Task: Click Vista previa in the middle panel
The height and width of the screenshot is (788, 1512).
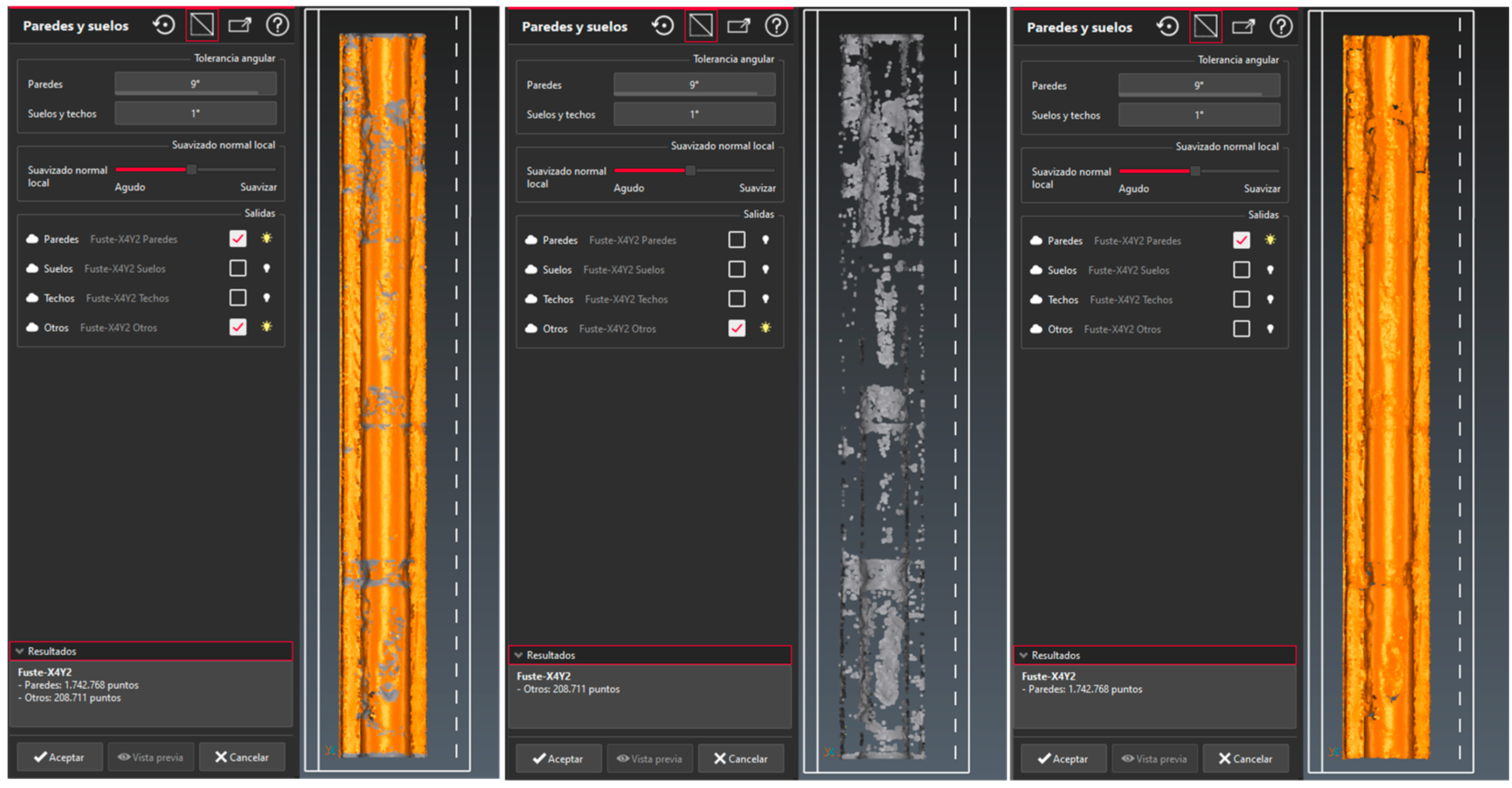Action: pyautogui.click(x=650, y=759)
